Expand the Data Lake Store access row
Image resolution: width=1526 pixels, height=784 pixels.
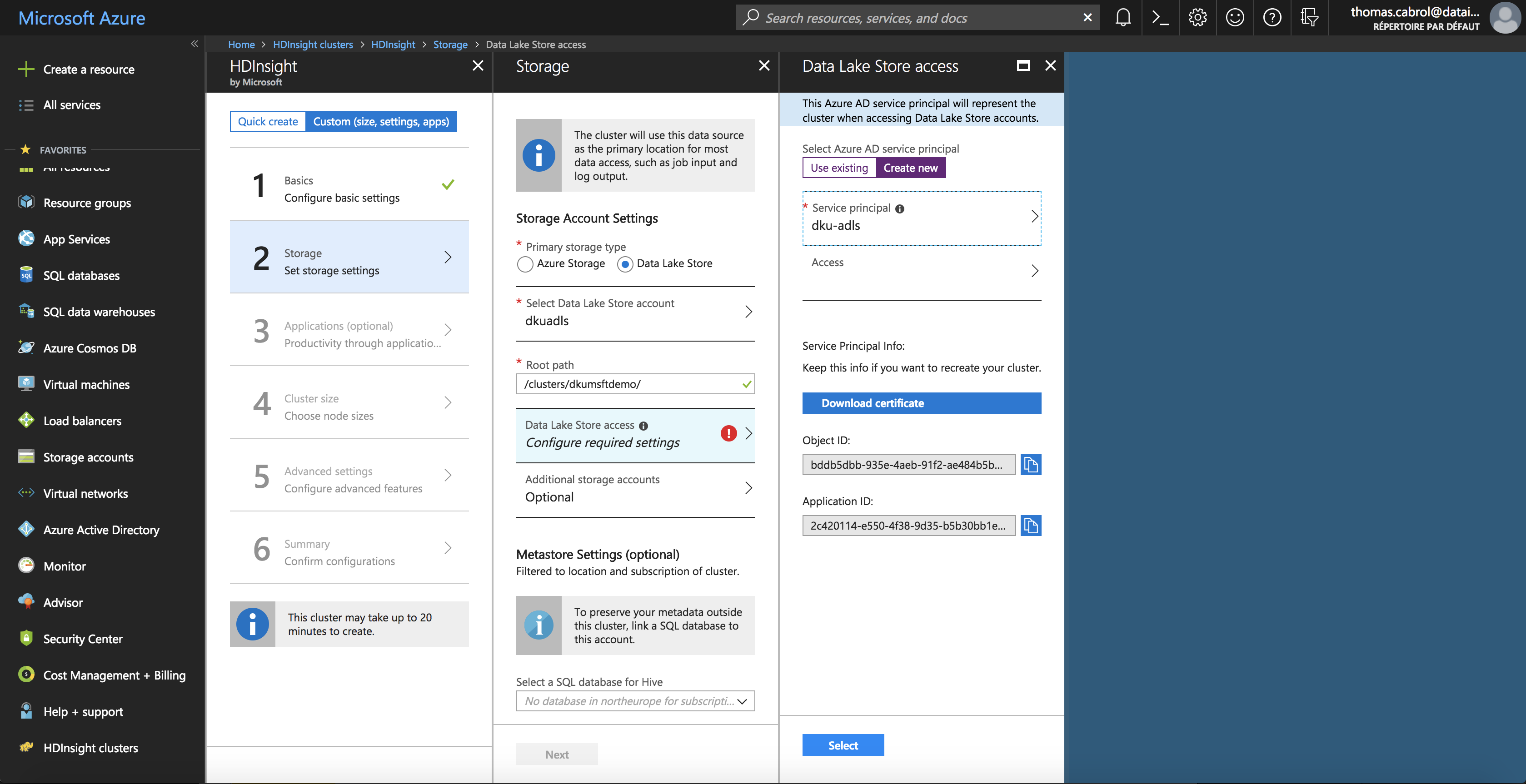[635, 435]
